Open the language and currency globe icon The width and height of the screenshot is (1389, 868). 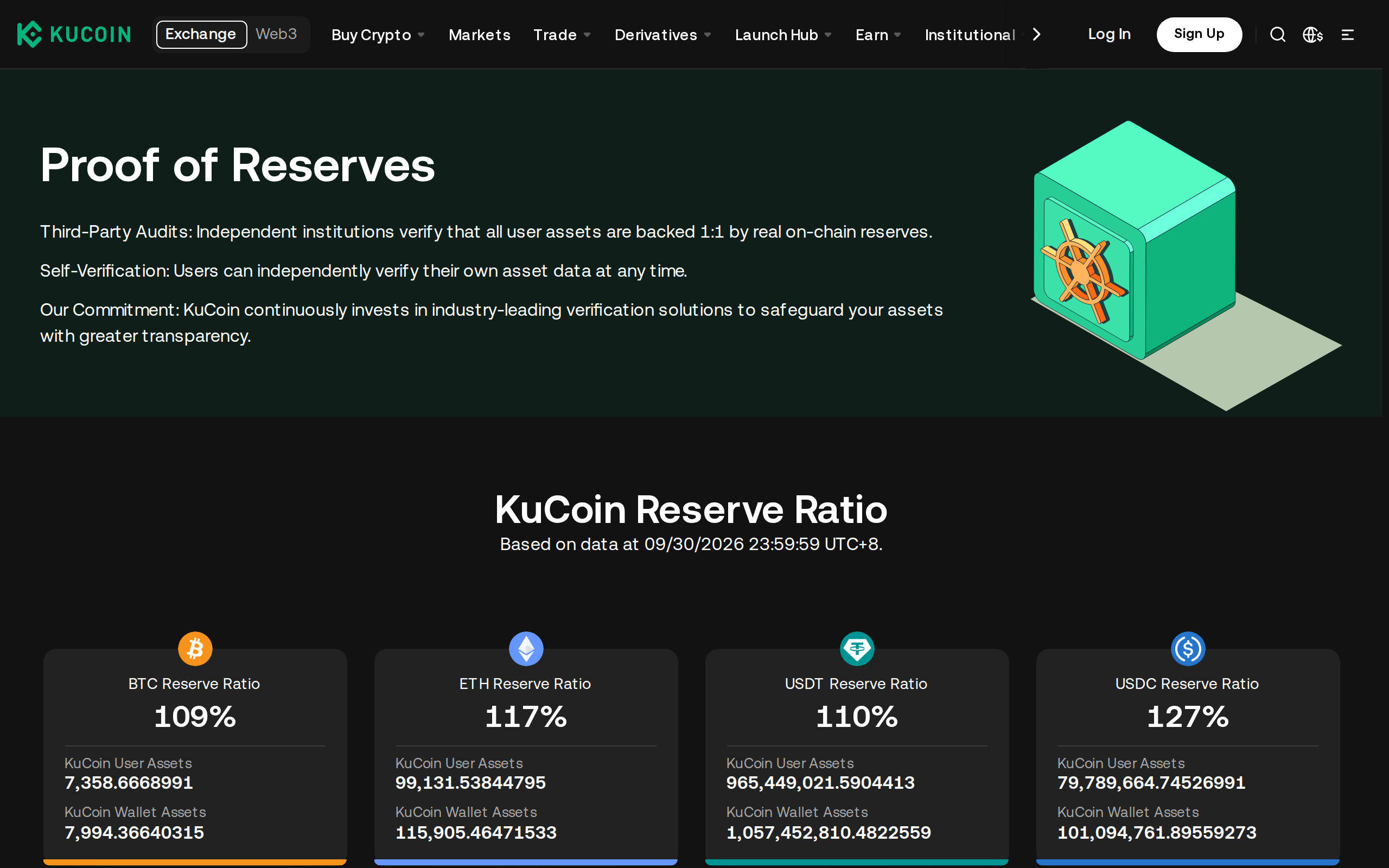coord(1312,34)
